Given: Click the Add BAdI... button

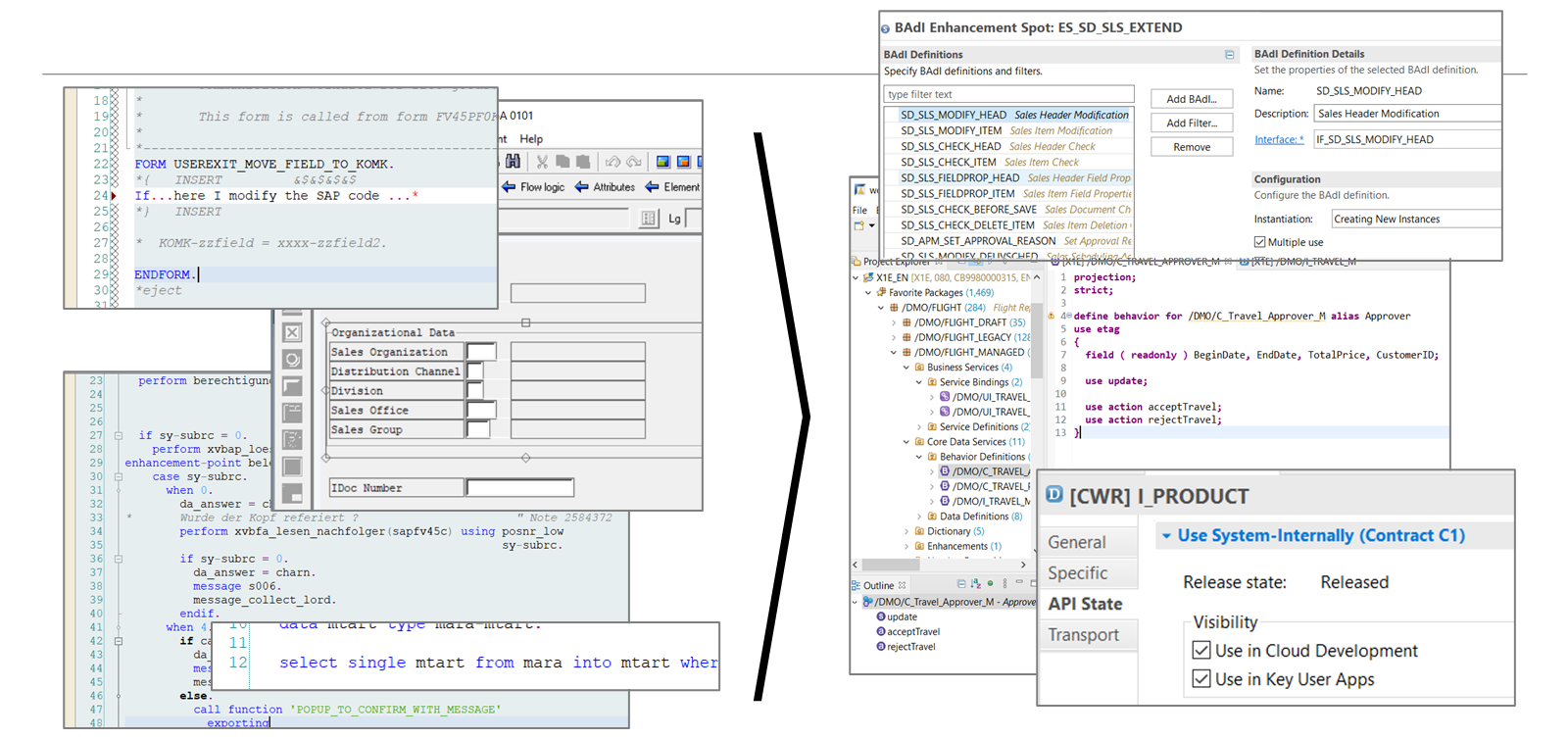Looking at the screenshot, I should click(x=1192, y=99).
